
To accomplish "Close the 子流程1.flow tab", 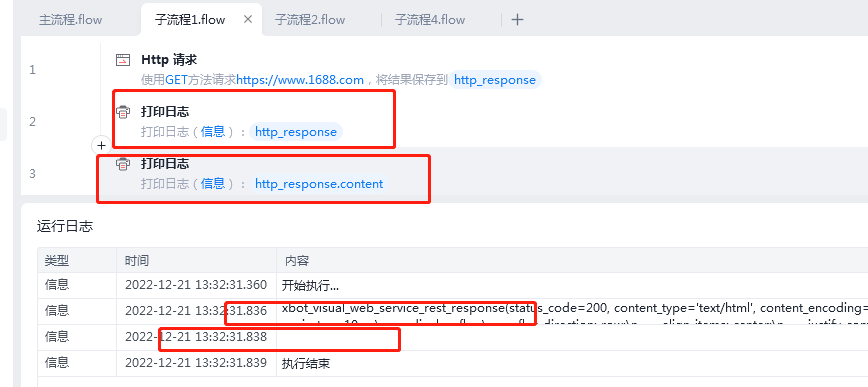I will [248, 19].
